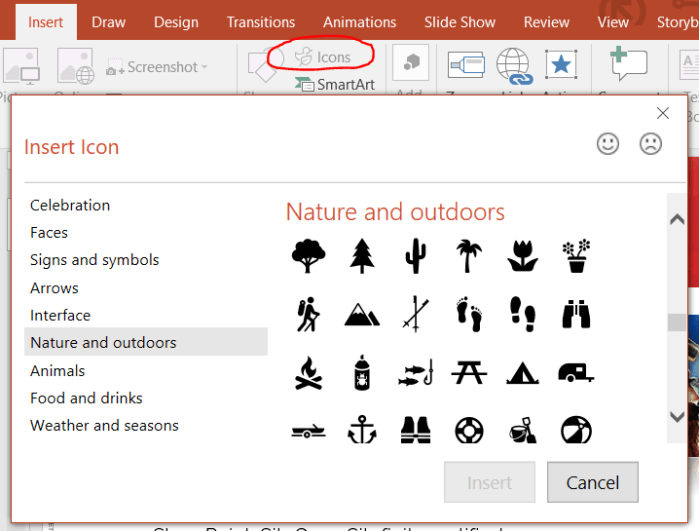
Task: Select the bare footprints icon
Action: (469, 314)
